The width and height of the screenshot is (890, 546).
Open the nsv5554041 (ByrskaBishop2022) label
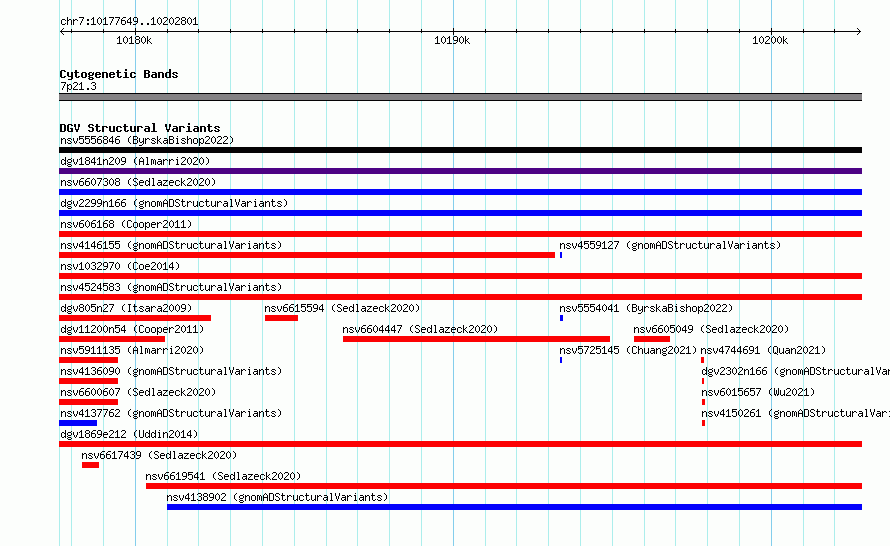(x=646, y=308)
